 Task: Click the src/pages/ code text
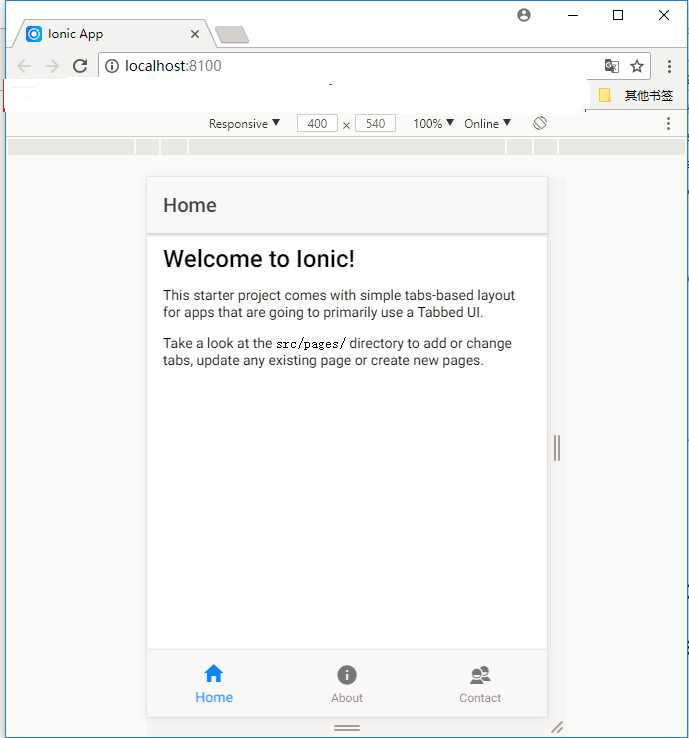311,344
